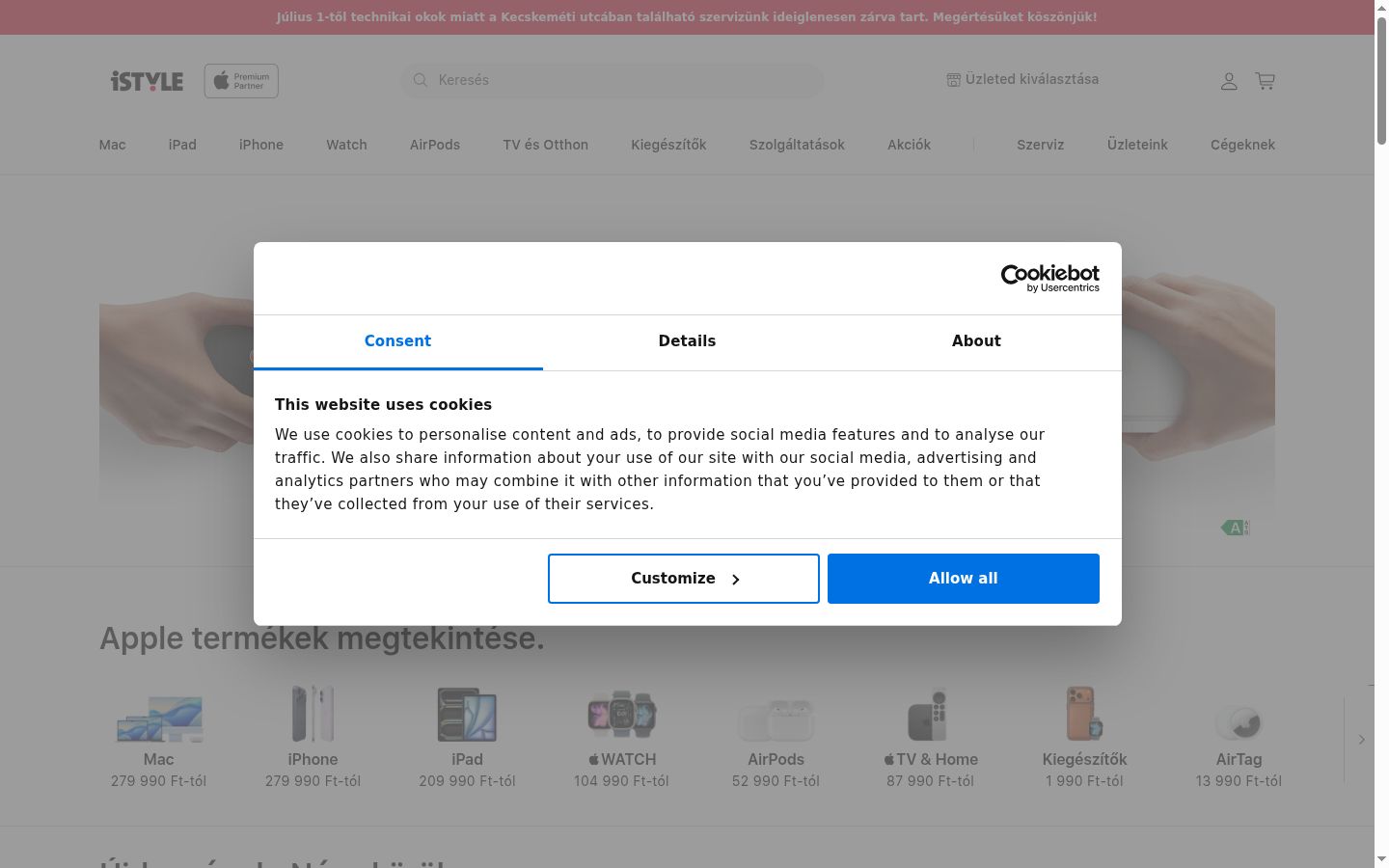Select the Apple WATCH category image
This screenshot has height=868, width=1389.
622,715
